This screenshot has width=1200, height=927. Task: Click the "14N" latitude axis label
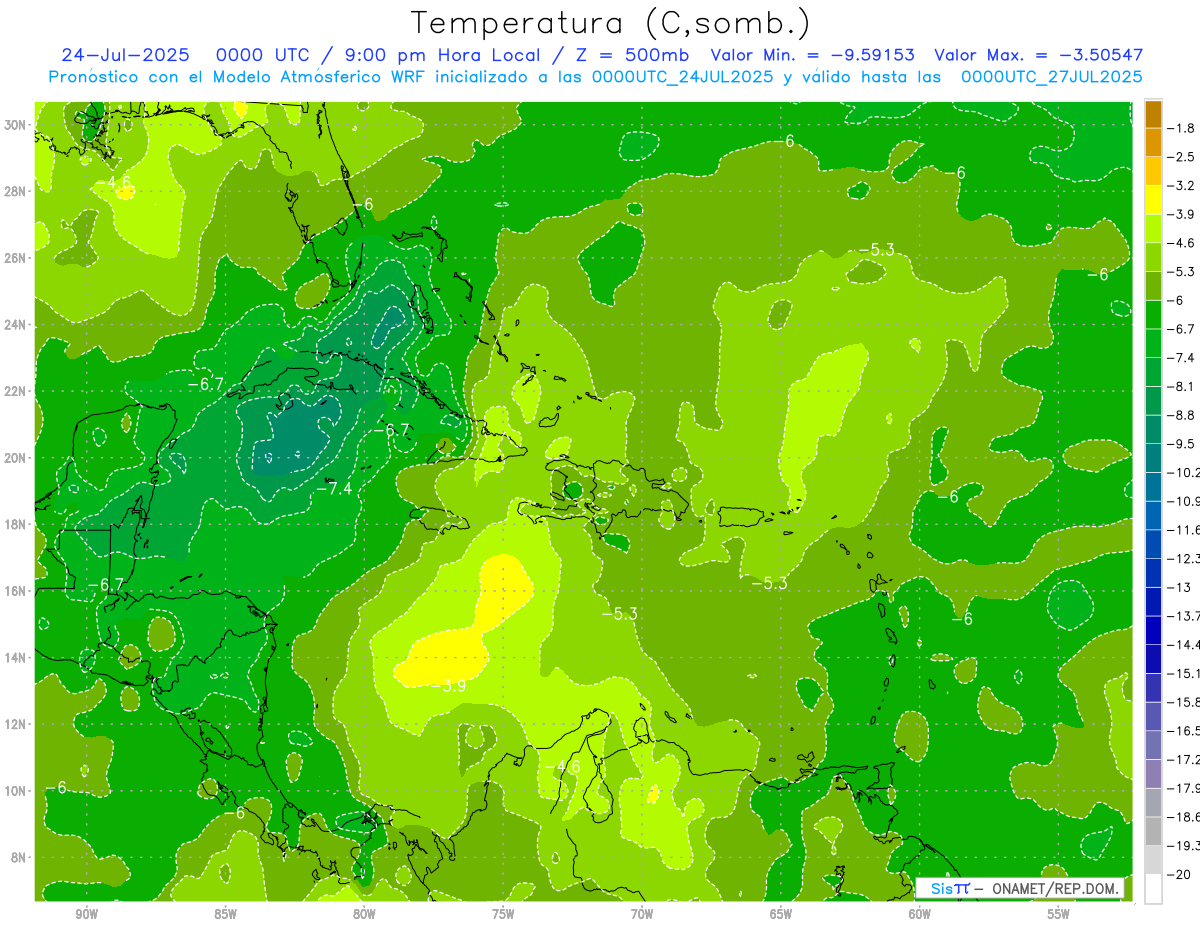pos(17,658)
